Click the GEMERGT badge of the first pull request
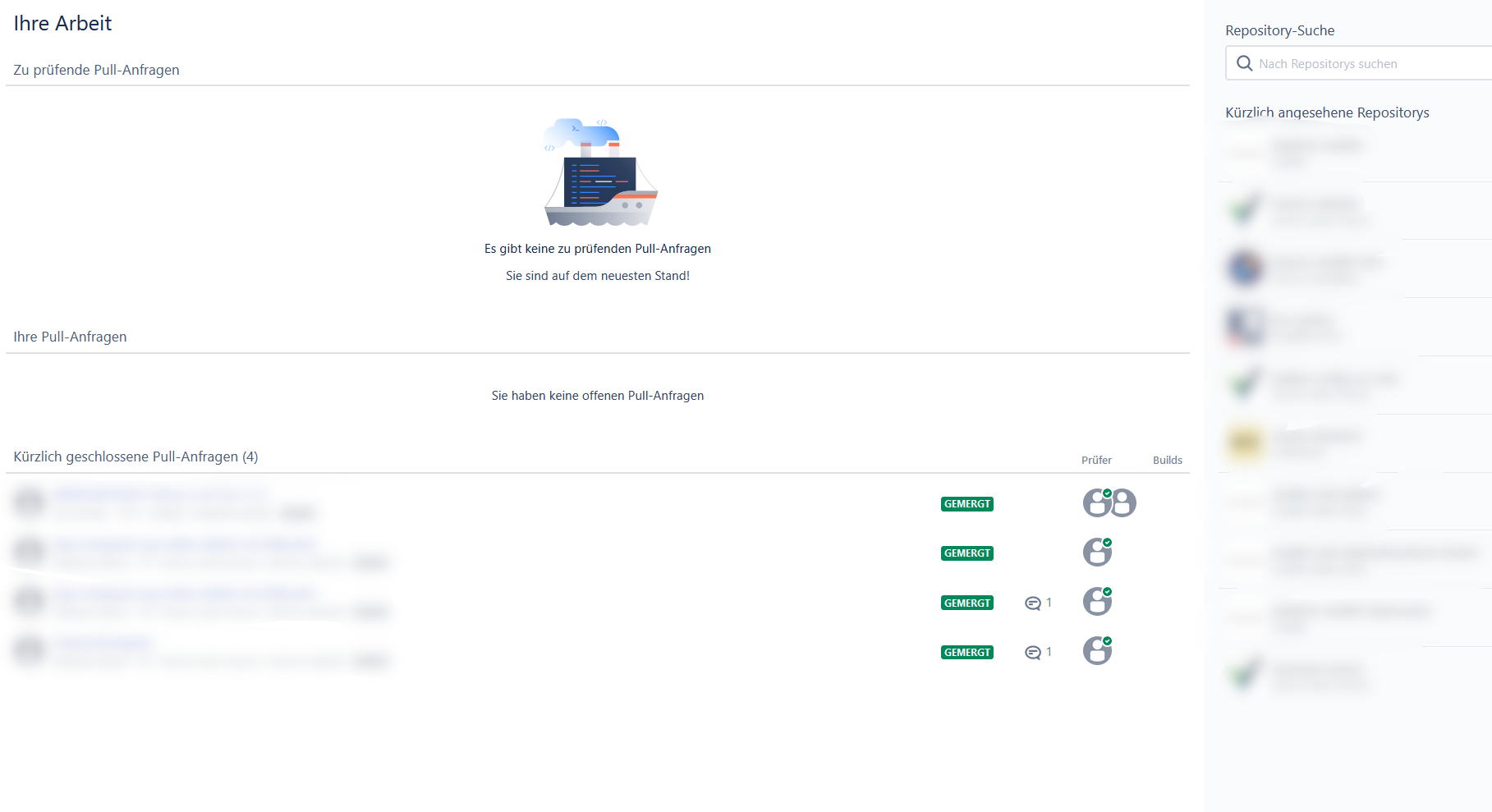The width and height of the screenshot is (1492, 812). 967,504
